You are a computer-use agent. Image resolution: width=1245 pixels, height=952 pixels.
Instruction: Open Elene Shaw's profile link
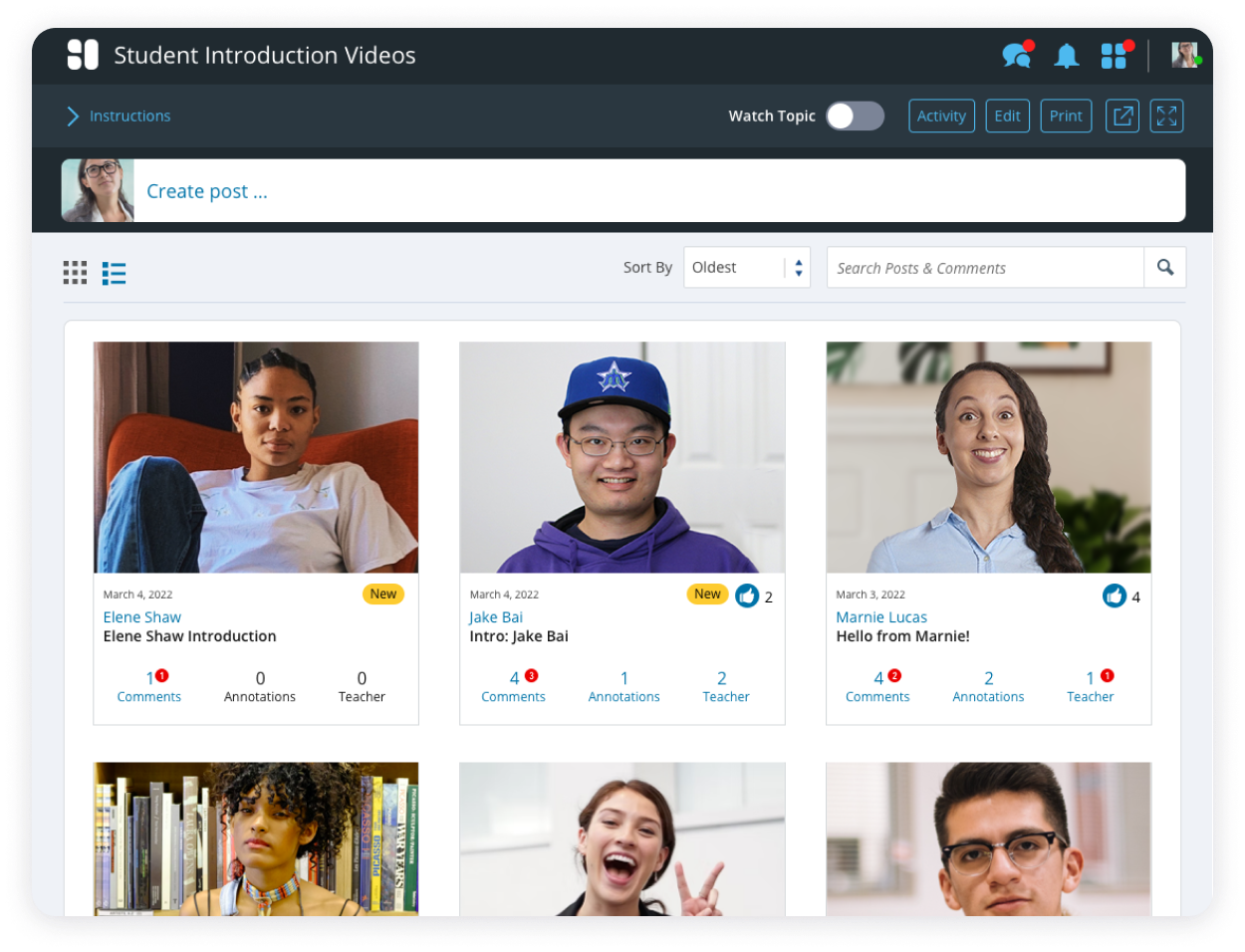pos(142,617)
